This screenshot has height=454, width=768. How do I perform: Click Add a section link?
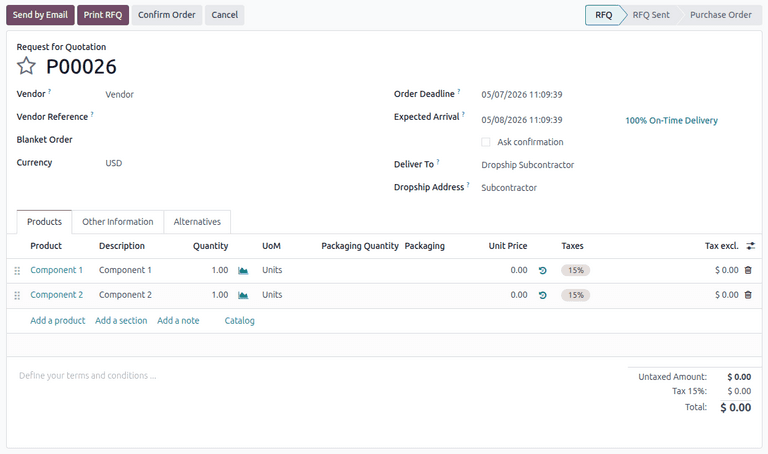pyautogui.click(x=121, y=321)
